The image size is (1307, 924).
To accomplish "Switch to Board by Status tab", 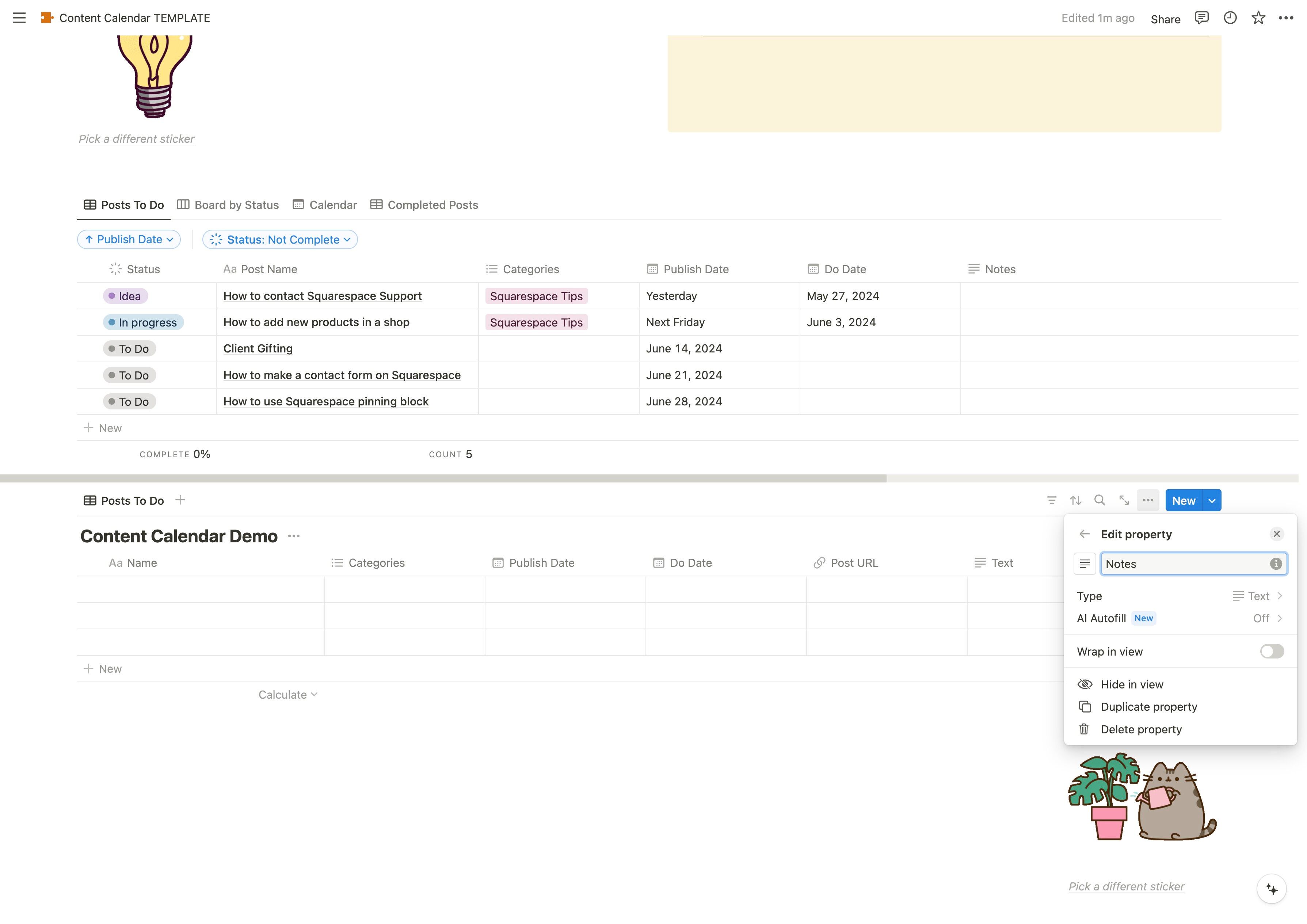I will click(228, 205).
